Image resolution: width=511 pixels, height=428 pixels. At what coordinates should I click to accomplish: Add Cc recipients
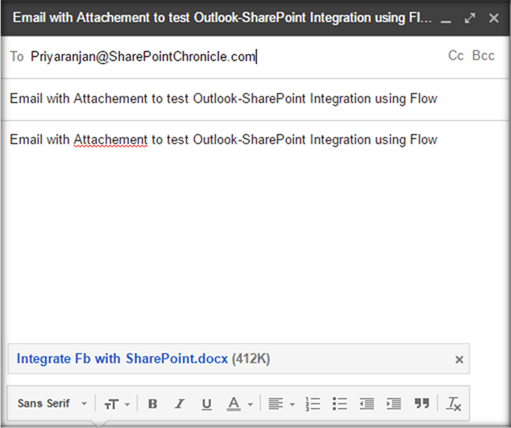tap(456, 56)
